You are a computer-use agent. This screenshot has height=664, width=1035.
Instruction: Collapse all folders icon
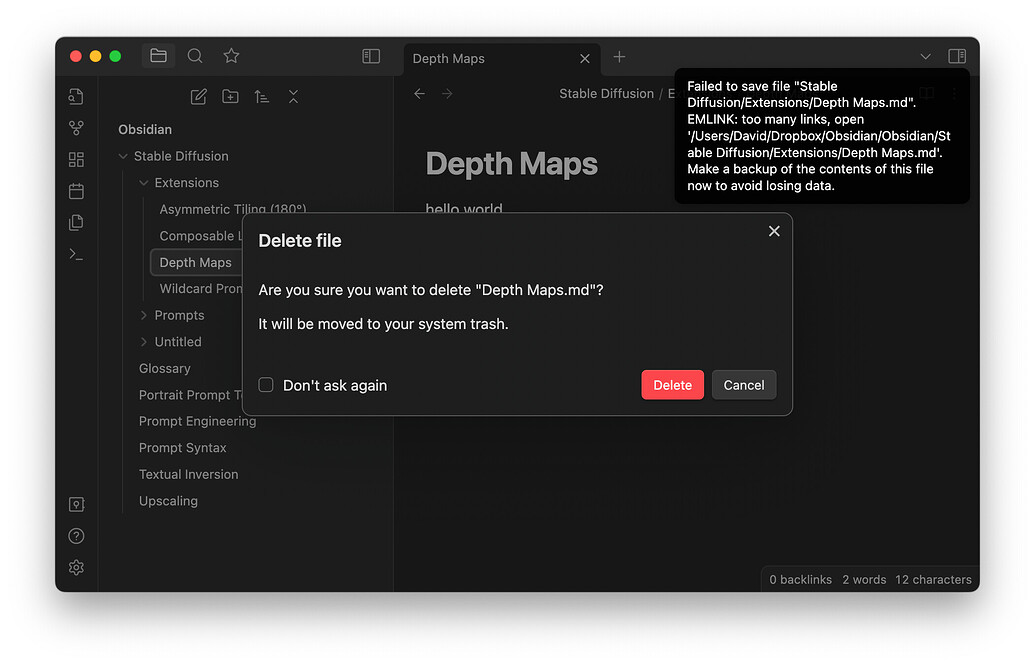click(x=294, y=97)
